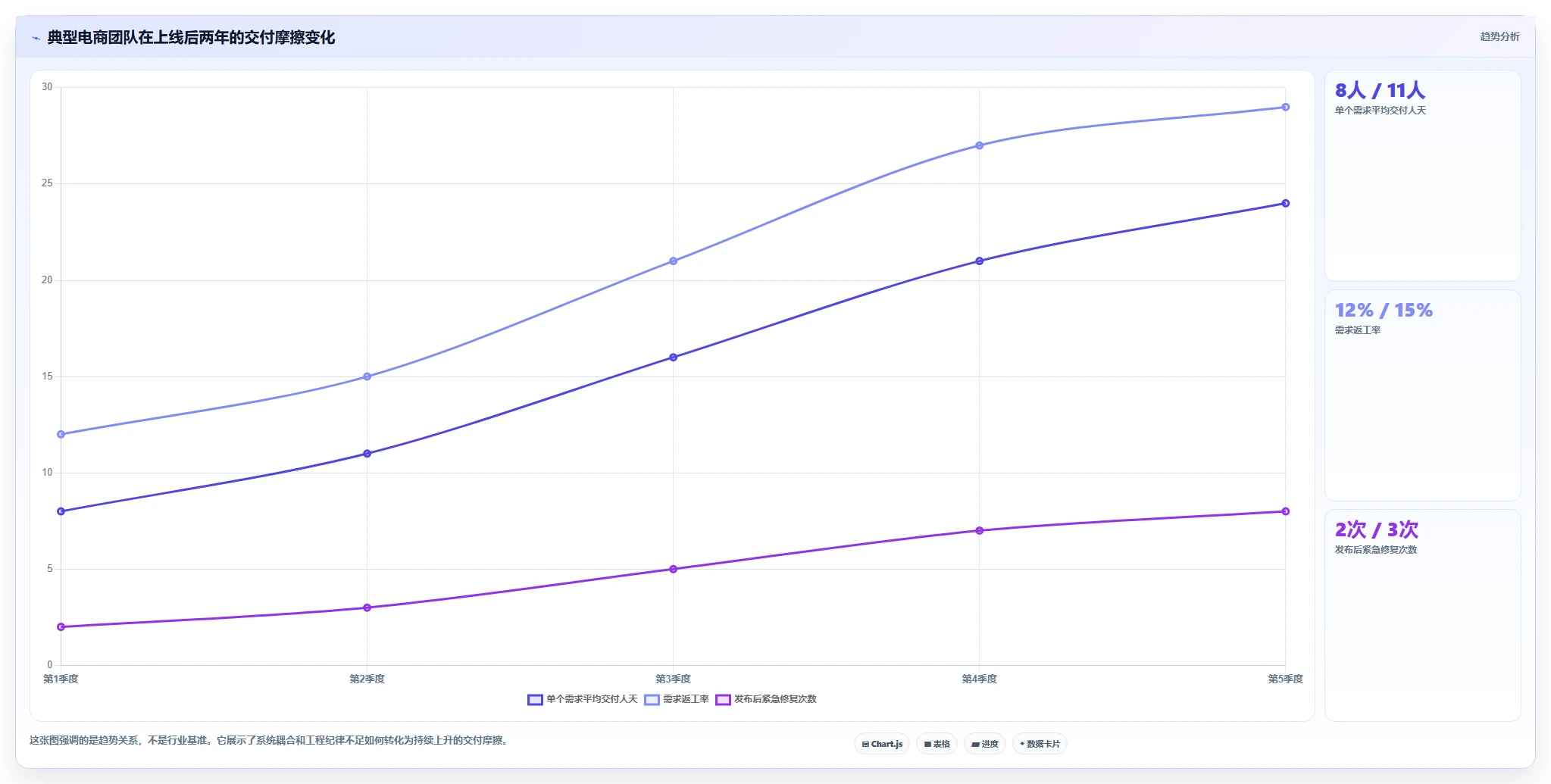Click the 数据卡片 badge
The width and height of the screenshot is (1551, 784).
pyautogui.click(x=1040, y=744)
